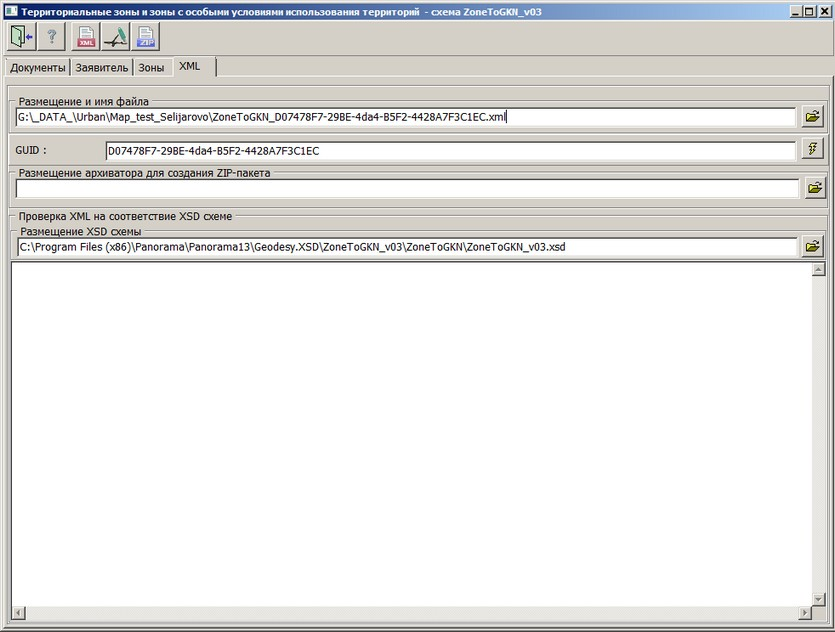
Task: Click the exit door icon in toolbar
Action: tap(20, 37)
